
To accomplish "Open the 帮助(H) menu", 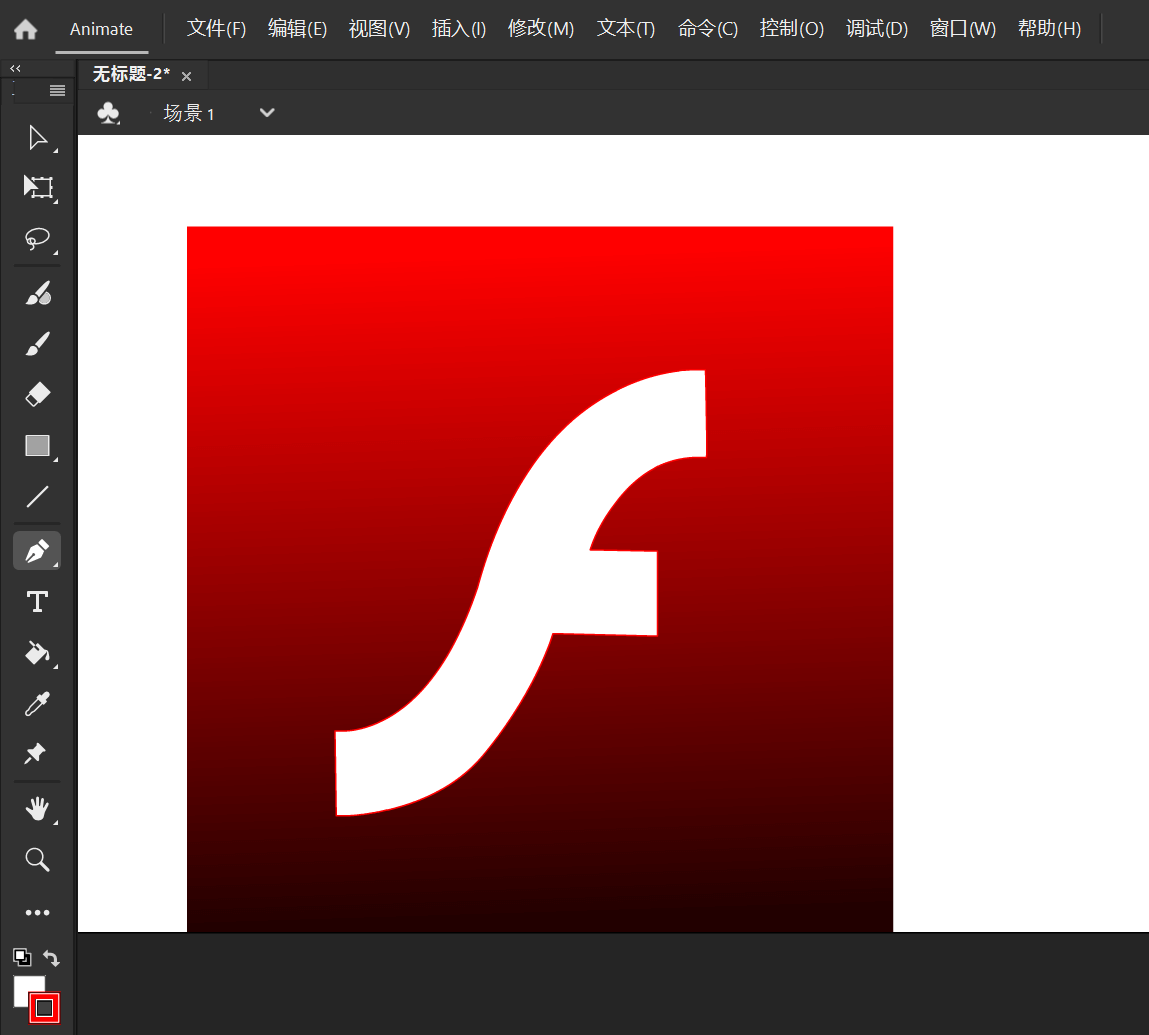I will (x=1049, y=29).
